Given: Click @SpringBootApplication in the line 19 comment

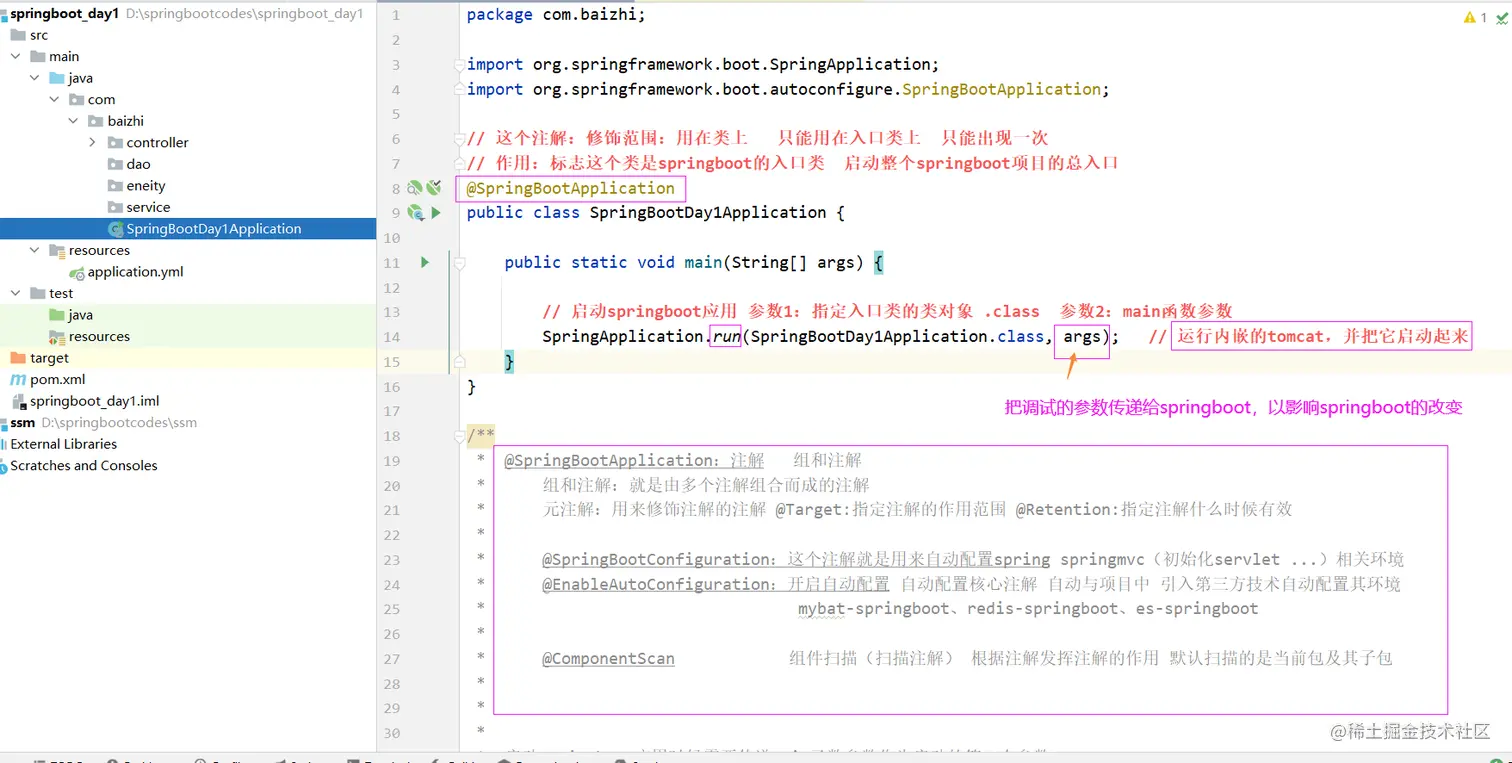Looking at the screenshot, I should (609, 461).
